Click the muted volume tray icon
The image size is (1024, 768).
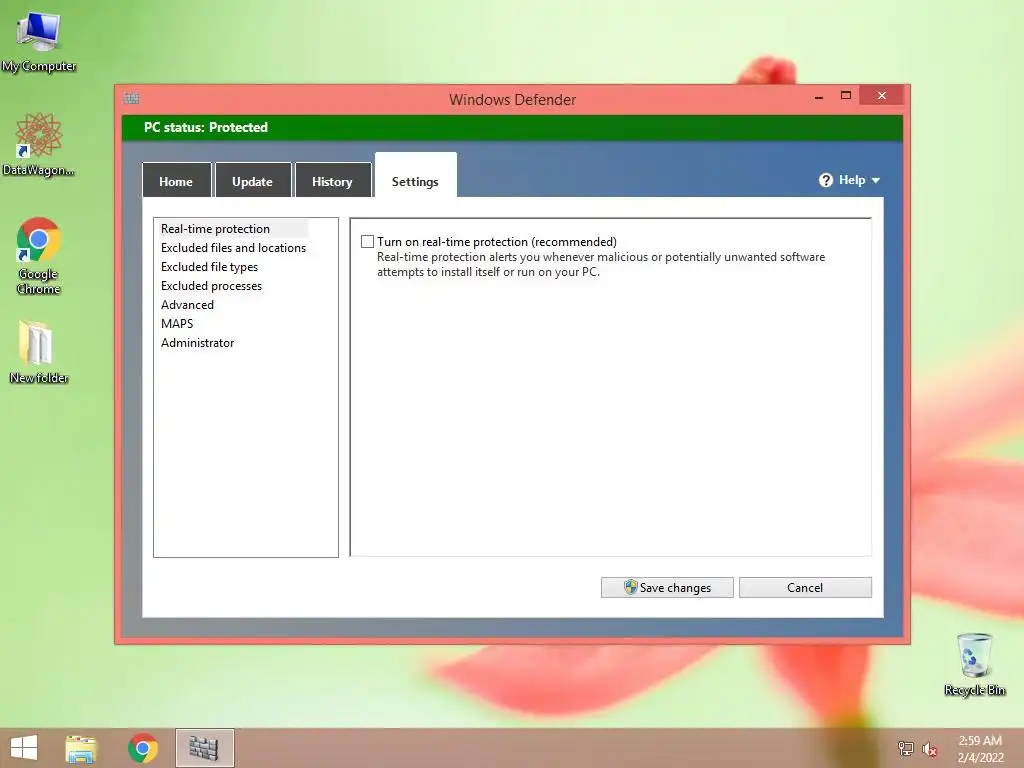pyautogui.click(x=929, y=749)
